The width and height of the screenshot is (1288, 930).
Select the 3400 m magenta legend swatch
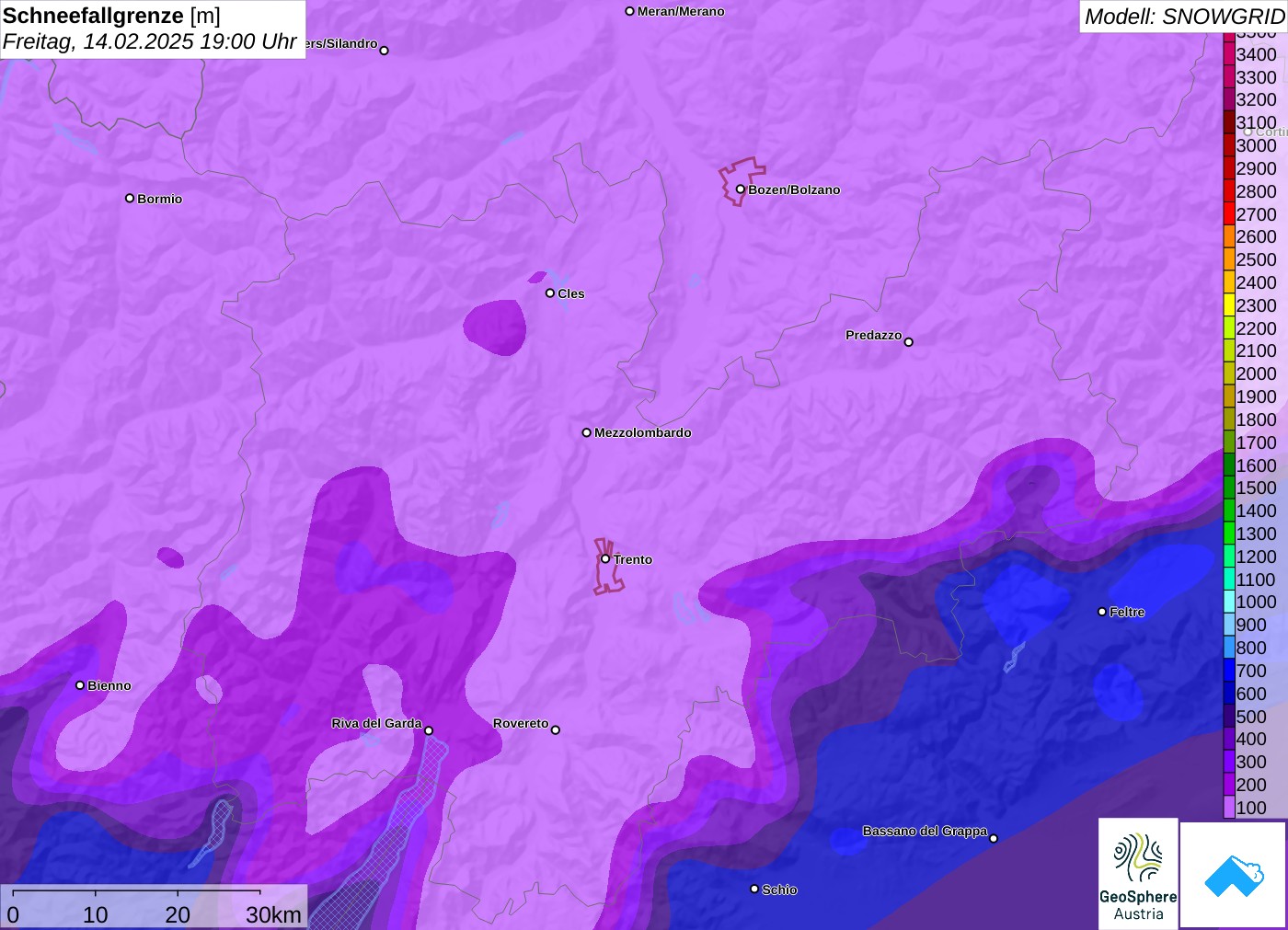(1229, 54)
